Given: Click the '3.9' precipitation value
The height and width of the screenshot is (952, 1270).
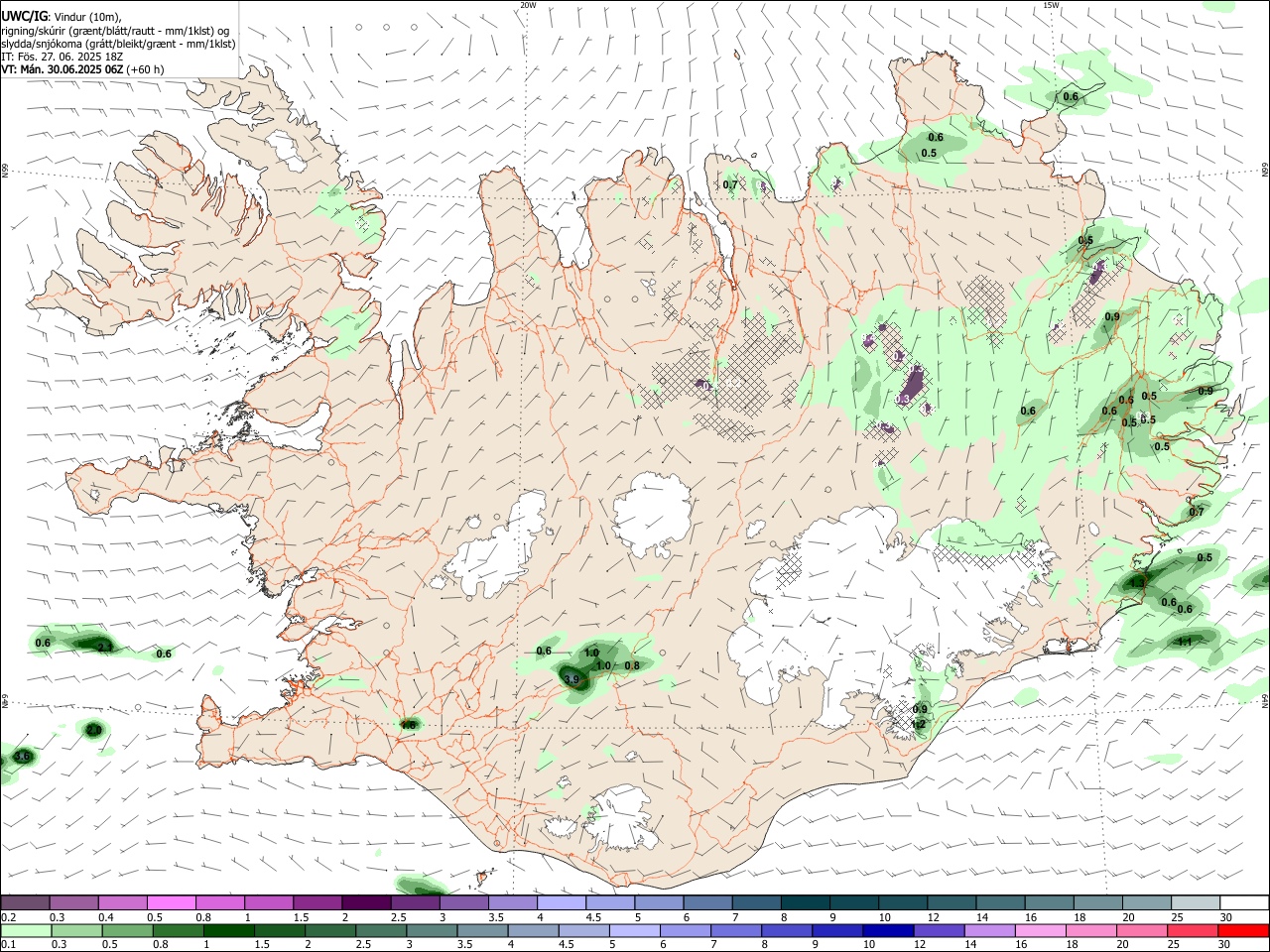Looking at the screenshot, I should point(571,680).
